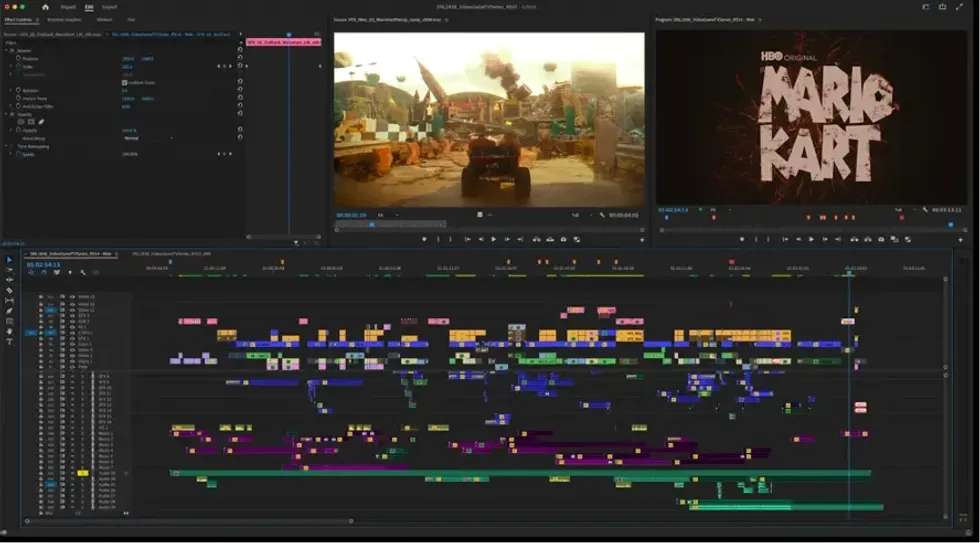Go to In point in Source monitor
Viewport: 980px width, 543px height.
click(x=468, y=239)
